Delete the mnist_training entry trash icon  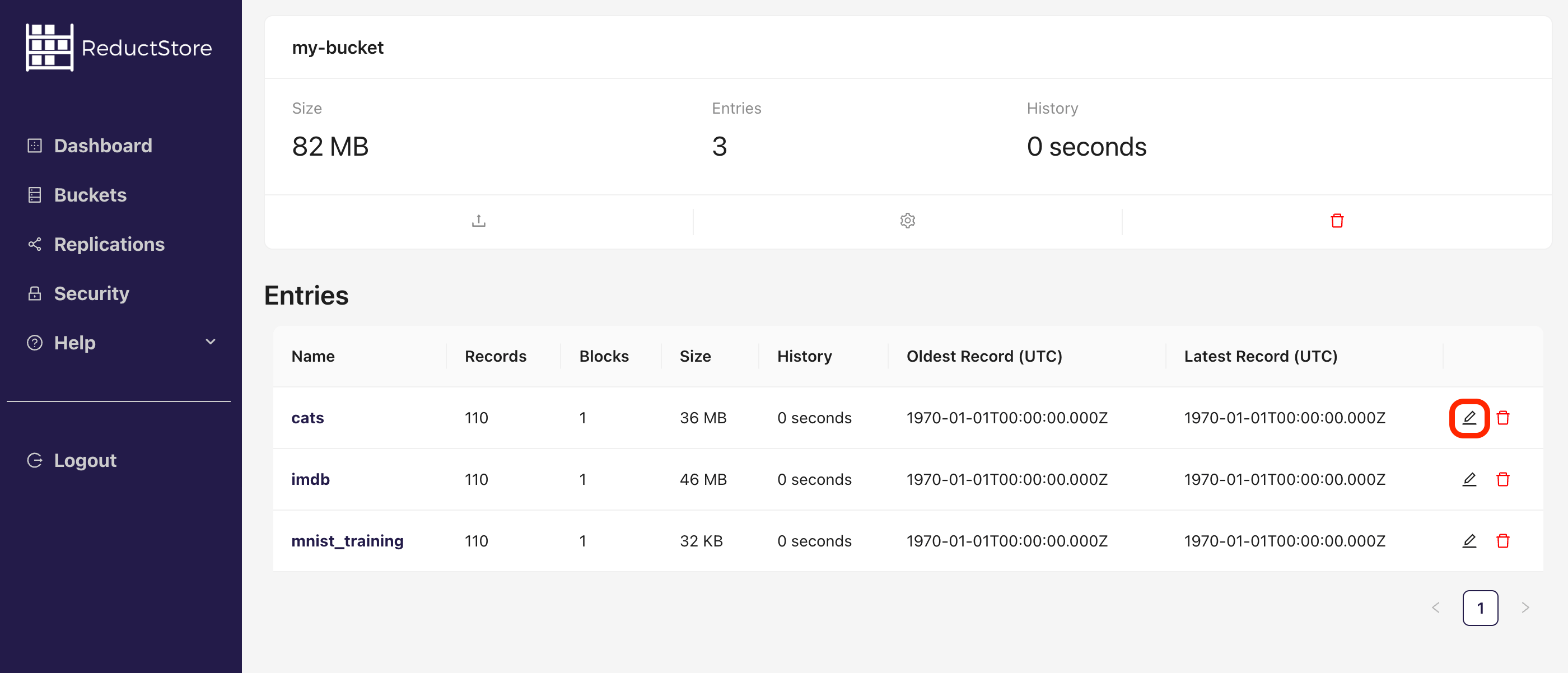pos(1504,540)
